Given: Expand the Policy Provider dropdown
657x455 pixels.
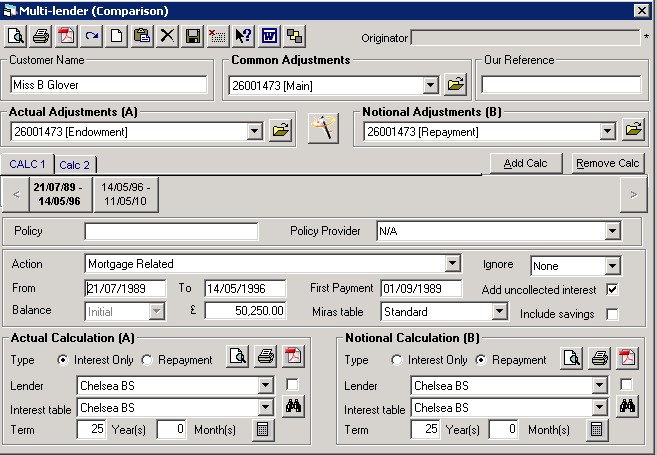Looking at the screenshot, I should 612,232.
